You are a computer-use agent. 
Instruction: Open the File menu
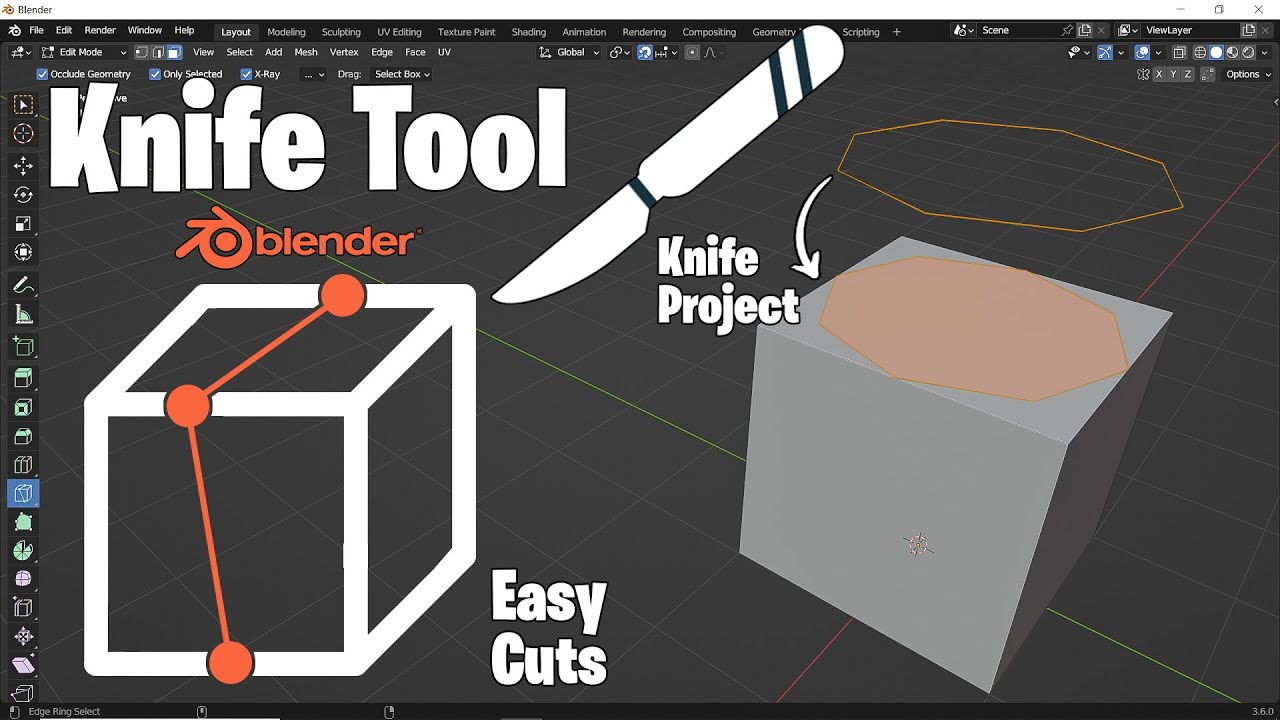(x=36, y=31)
